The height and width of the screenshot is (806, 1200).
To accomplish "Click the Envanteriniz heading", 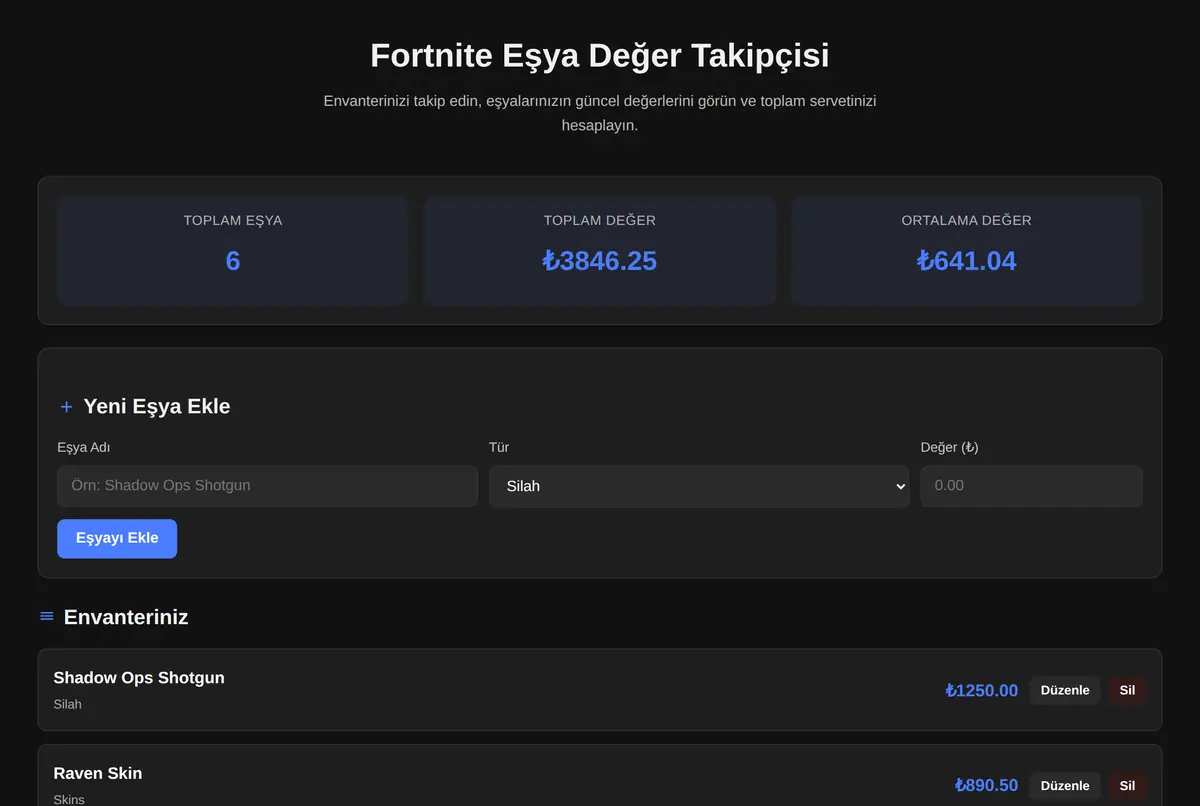I will (126, 617).
